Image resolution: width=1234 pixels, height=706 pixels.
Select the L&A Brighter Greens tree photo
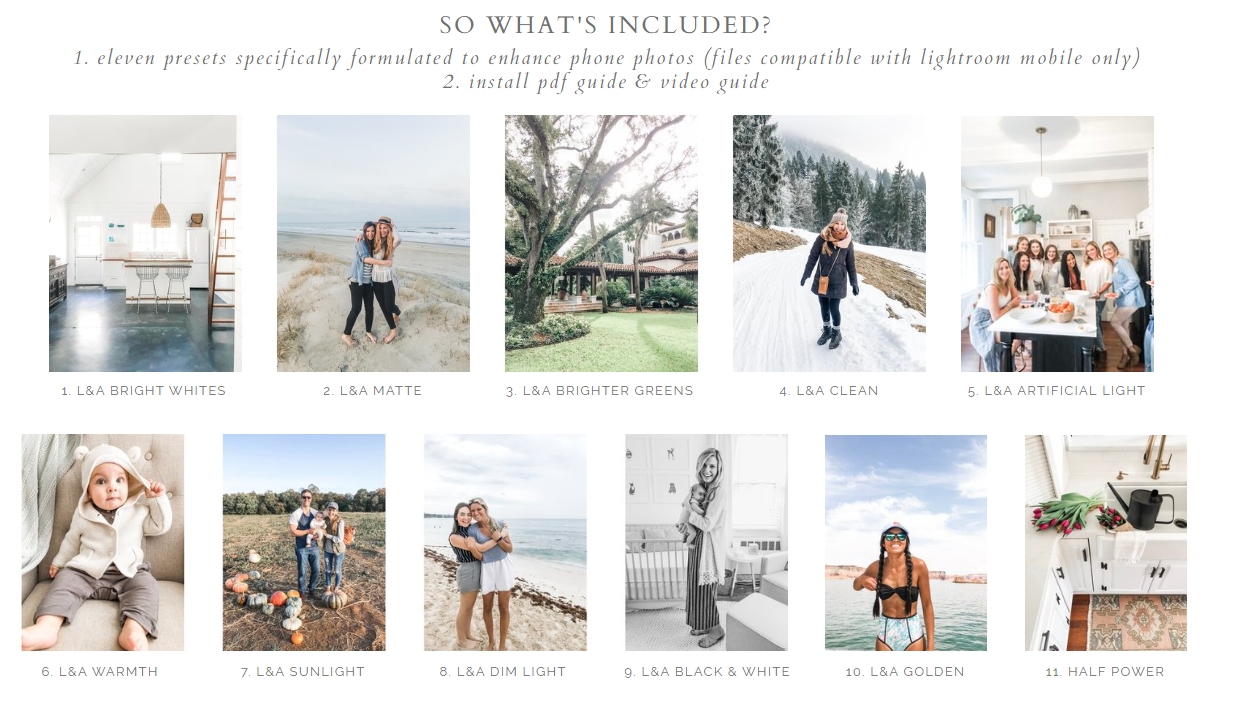point(601,243)
